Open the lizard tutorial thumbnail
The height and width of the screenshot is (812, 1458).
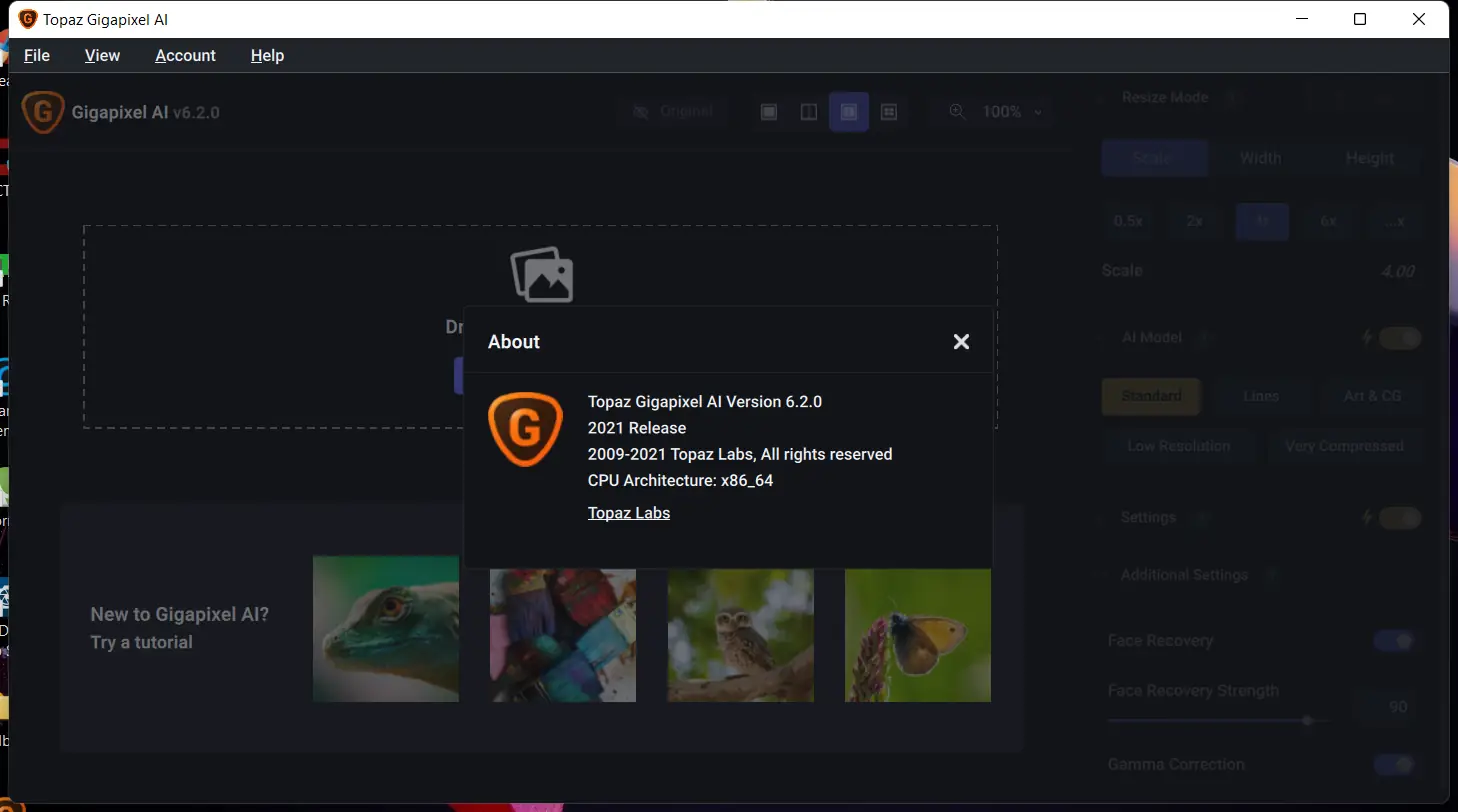(386, 629)
